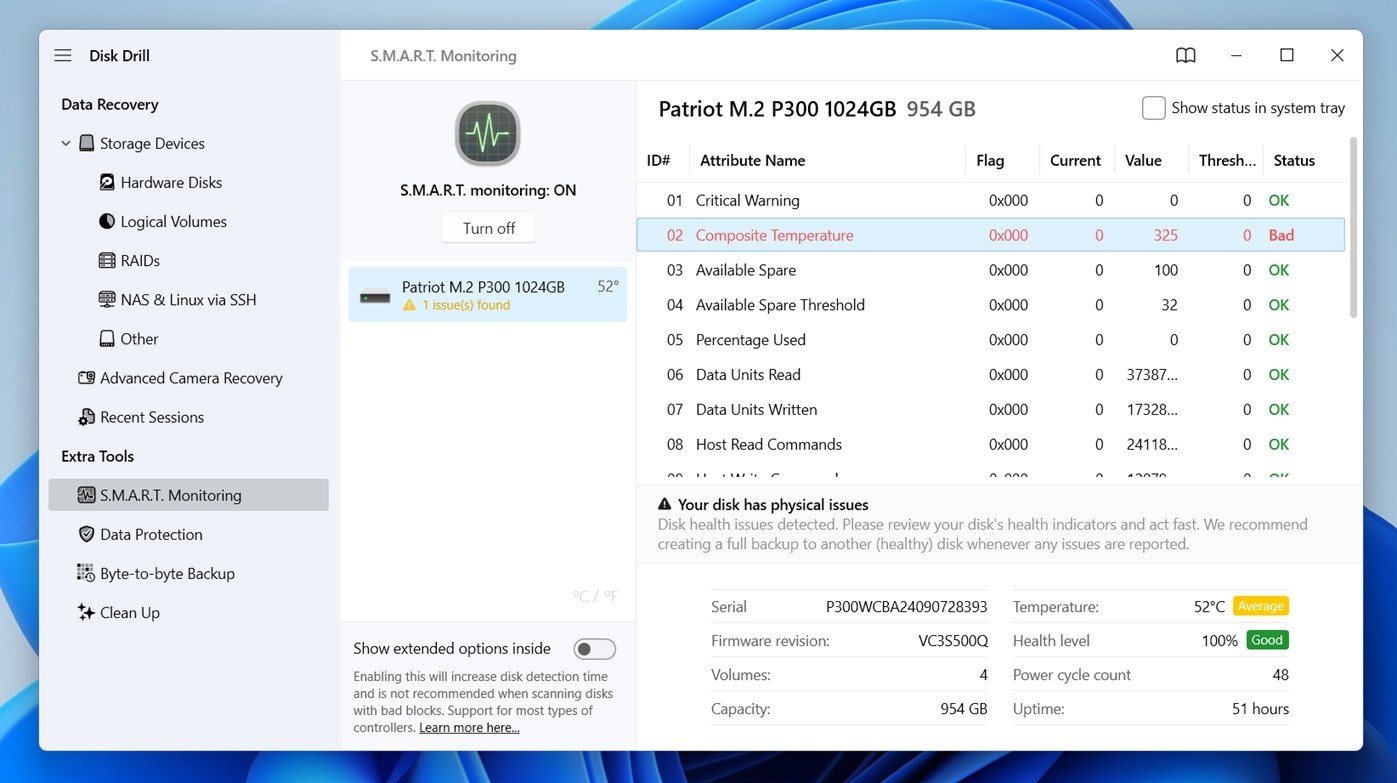Enable Show status in system tray checkbox
The width and height of the screenshot is (1397, 783).
click(1153, 108)
